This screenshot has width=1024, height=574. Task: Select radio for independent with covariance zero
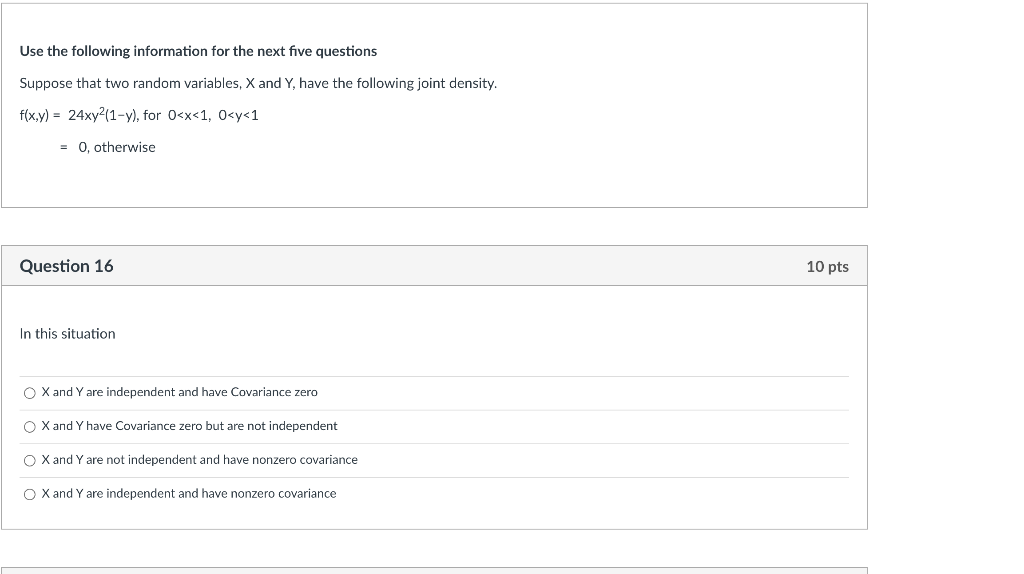pyautogui.click(x=30, y=393)
